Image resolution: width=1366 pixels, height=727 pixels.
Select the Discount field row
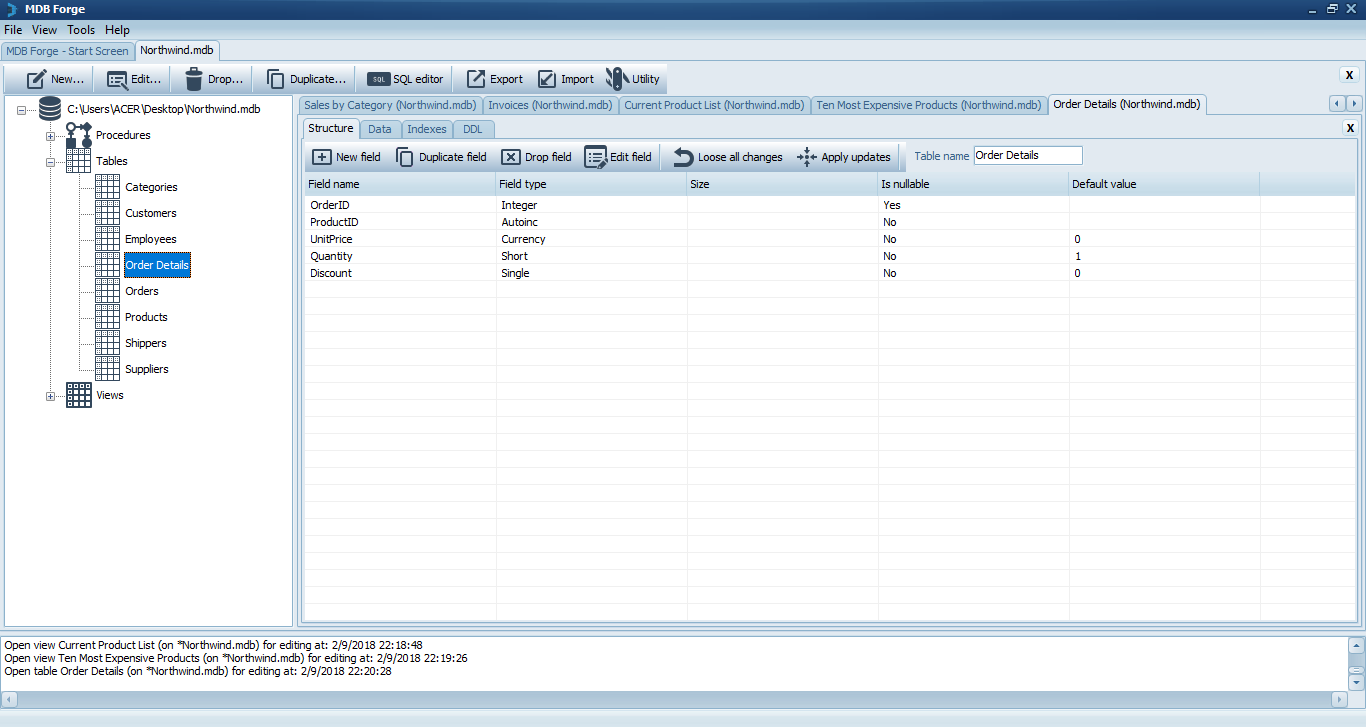pyautogui.click(x=832, y=273)
